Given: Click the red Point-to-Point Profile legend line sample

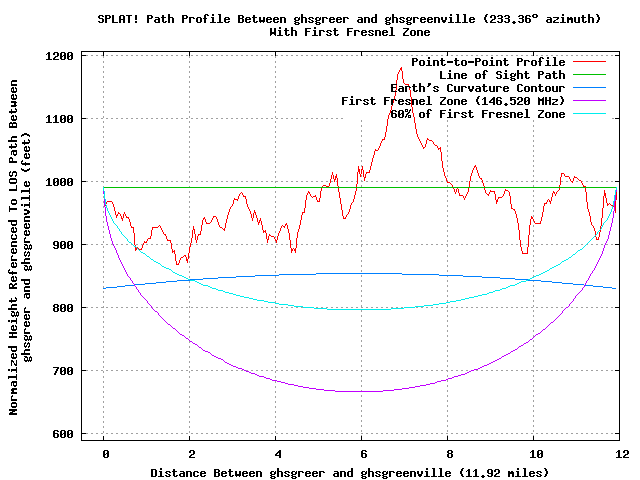Looking at the screenshot, I should pyautogui.click(x=592, y=62).
